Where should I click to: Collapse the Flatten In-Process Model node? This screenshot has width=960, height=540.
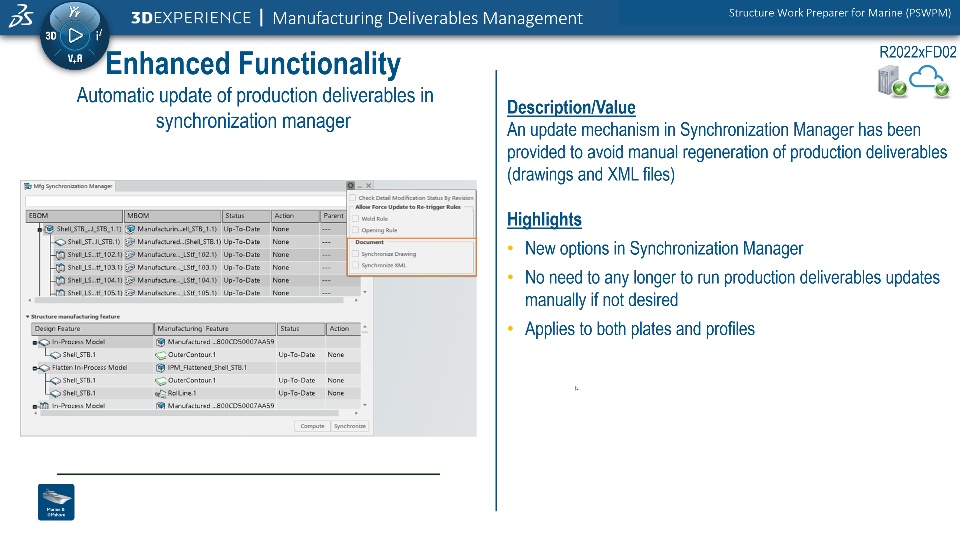point(35,369)
